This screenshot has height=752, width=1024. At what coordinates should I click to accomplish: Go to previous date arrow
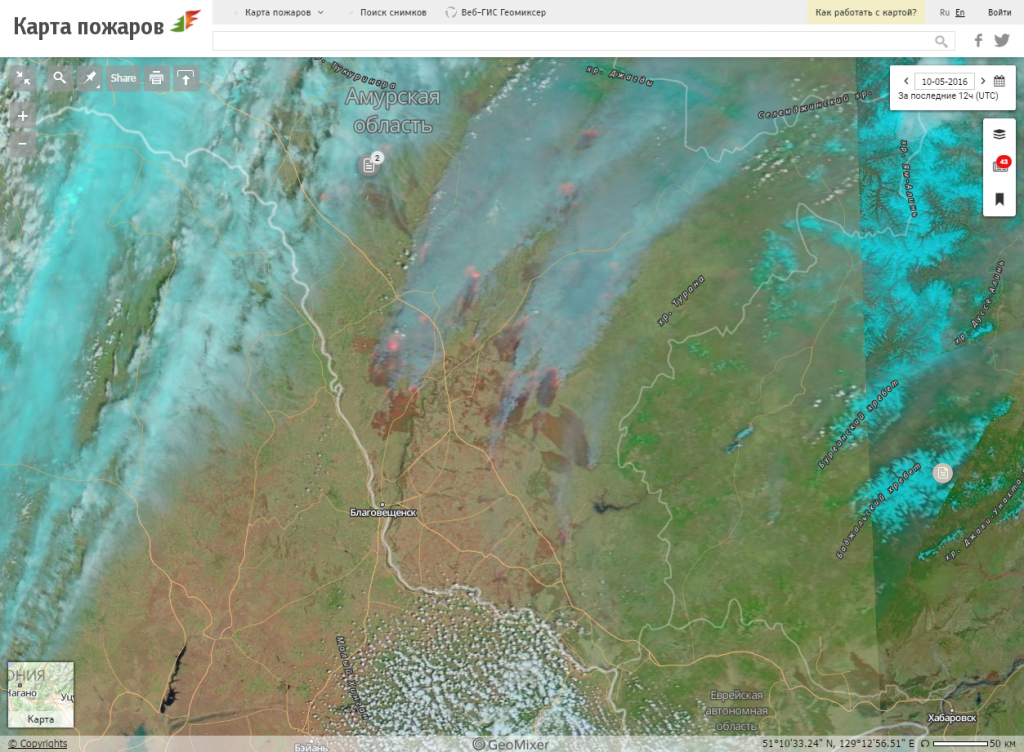coord(906,81)
